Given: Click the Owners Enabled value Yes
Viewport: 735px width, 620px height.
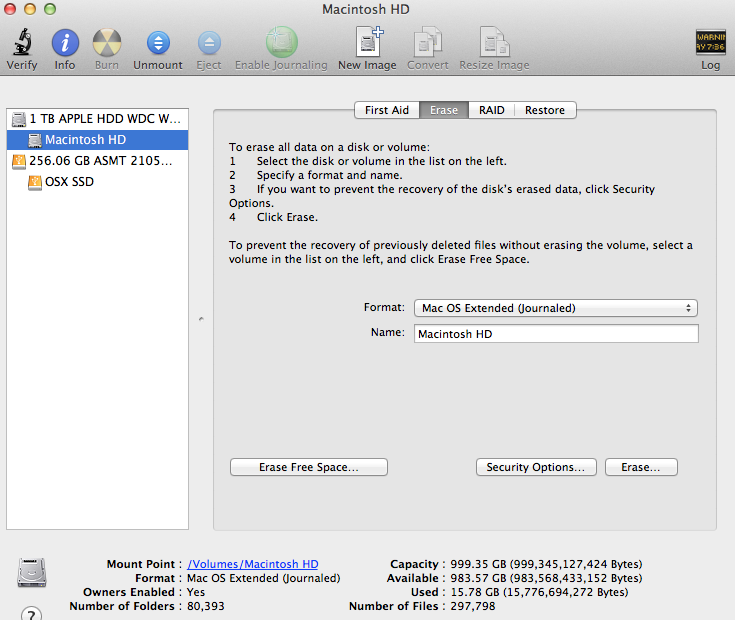Looking at the screenshot, I should 196,592.
